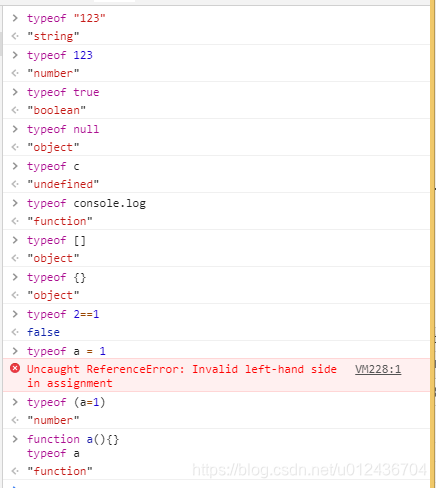The image size is (436, 488).
Task: Select the last "function" output
Action: pyautogui.click(x=60, y=471)
